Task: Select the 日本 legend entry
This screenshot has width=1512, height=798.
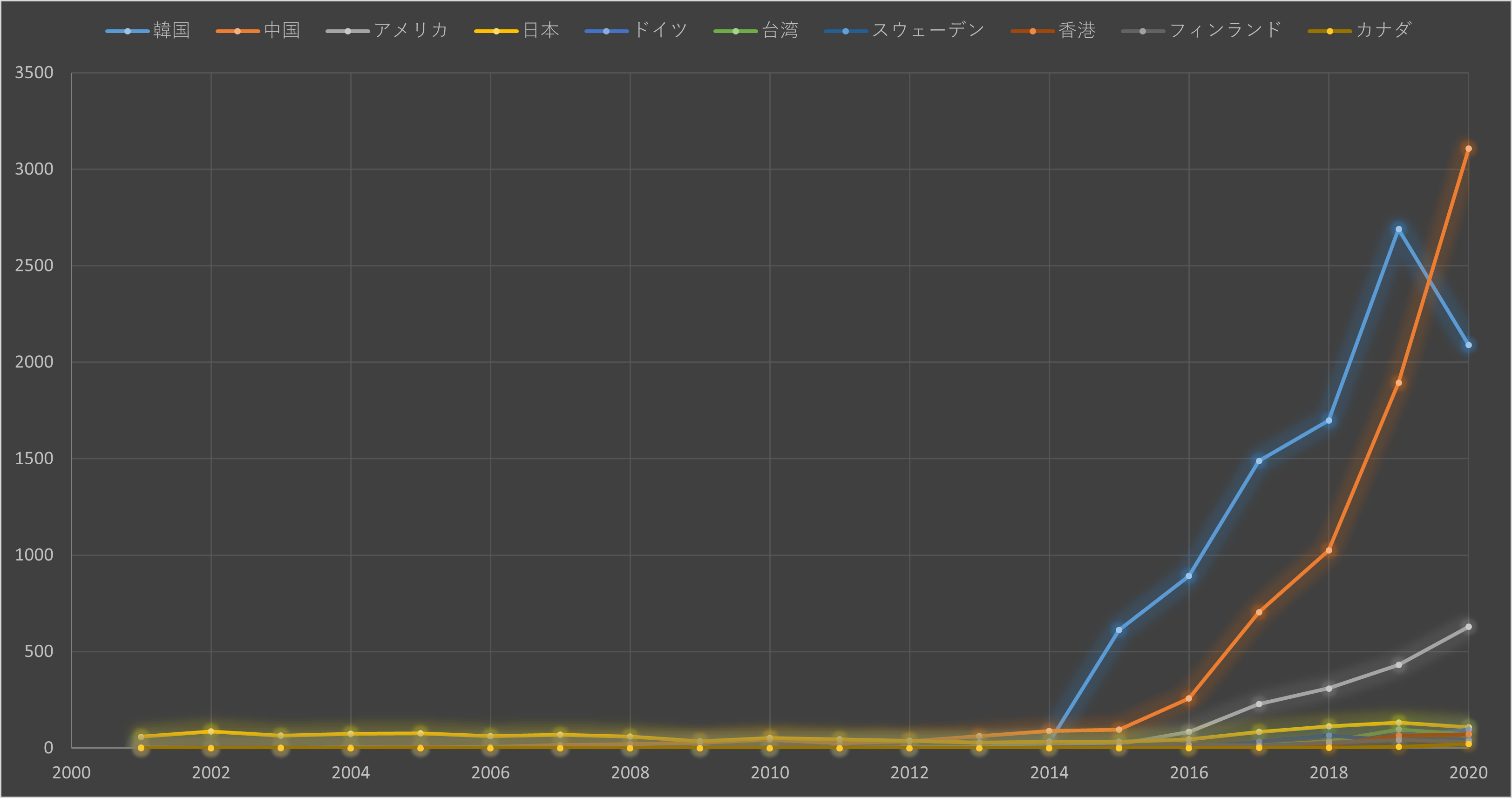Action: (x=541, y=31)
